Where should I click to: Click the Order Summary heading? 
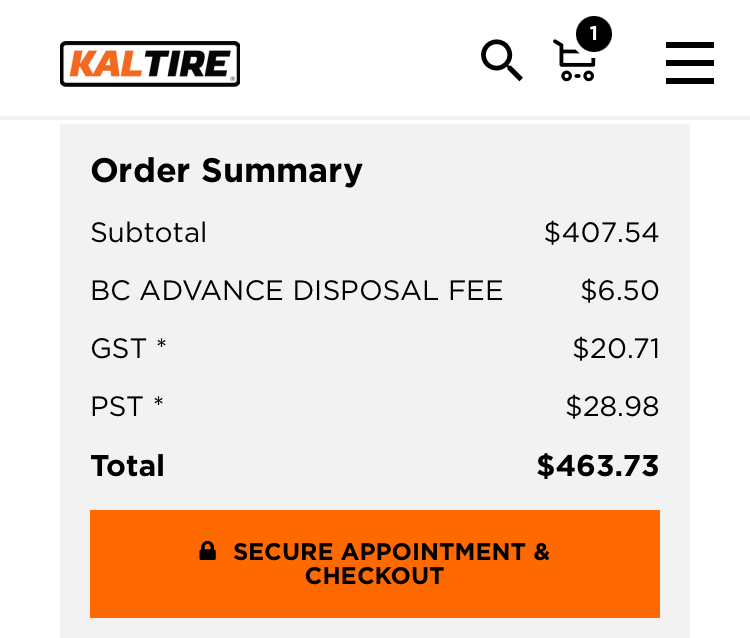coord(226,171)
